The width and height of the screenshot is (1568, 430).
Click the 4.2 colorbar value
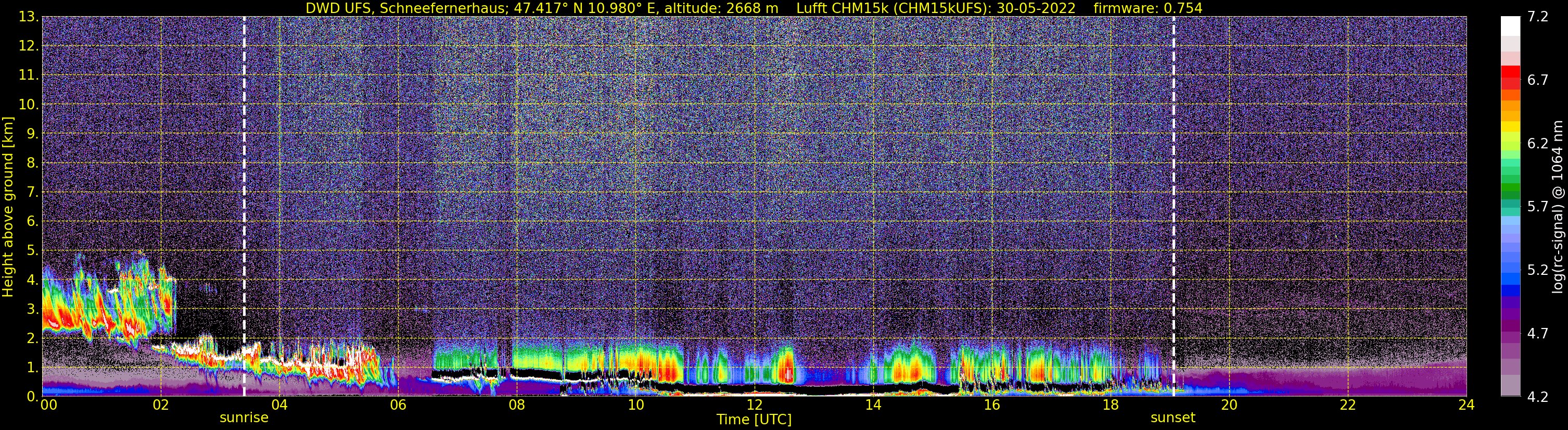point(1538,397)
